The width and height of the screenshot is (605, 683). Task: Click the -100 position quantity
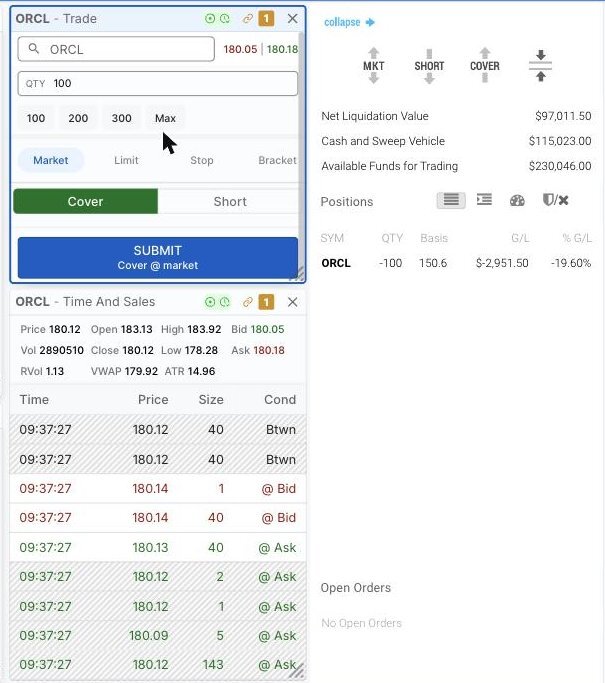pos(390,263)
